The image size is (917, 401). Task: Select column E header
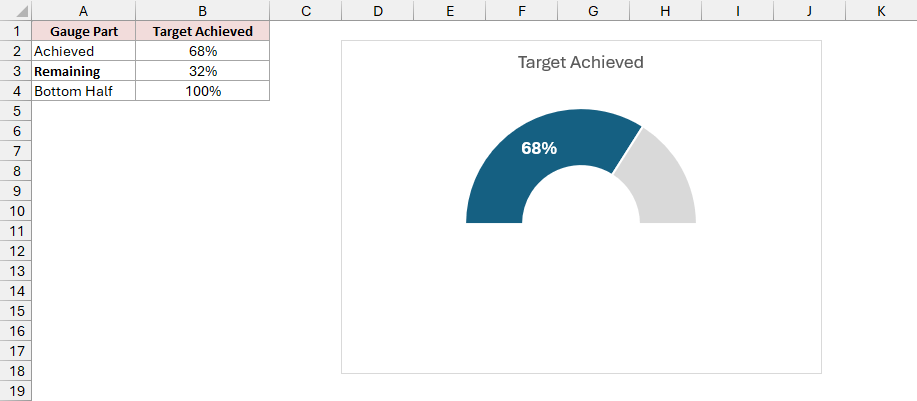[449, 11]
